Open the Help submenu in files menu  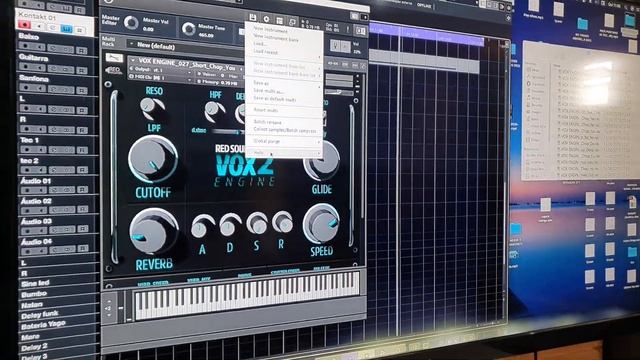coord(284,152)
